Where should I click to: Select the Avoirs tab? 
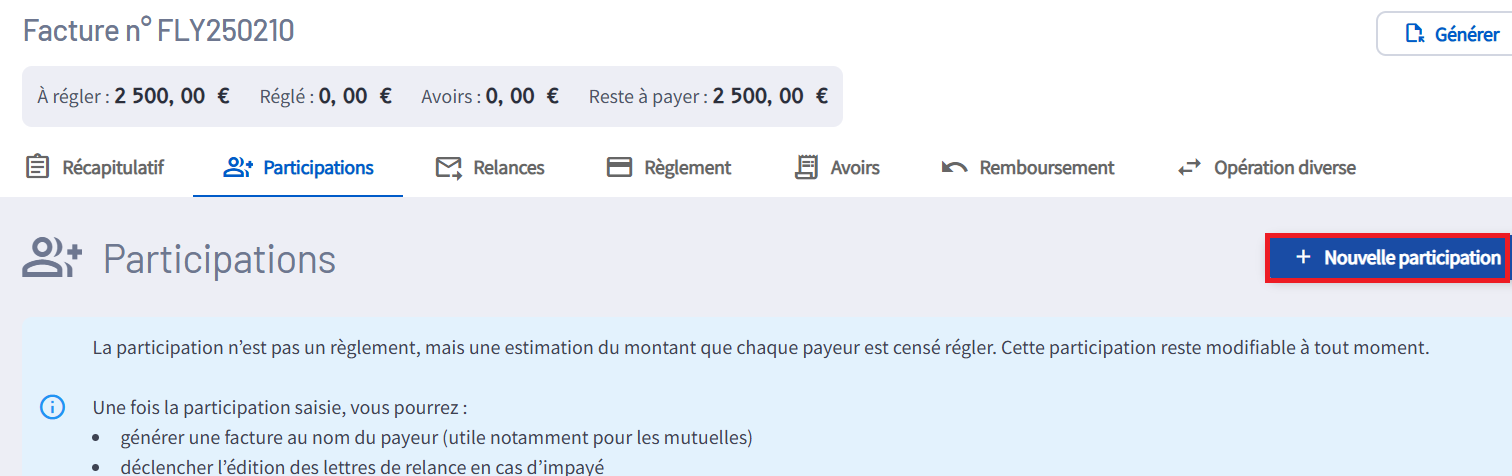855,167
